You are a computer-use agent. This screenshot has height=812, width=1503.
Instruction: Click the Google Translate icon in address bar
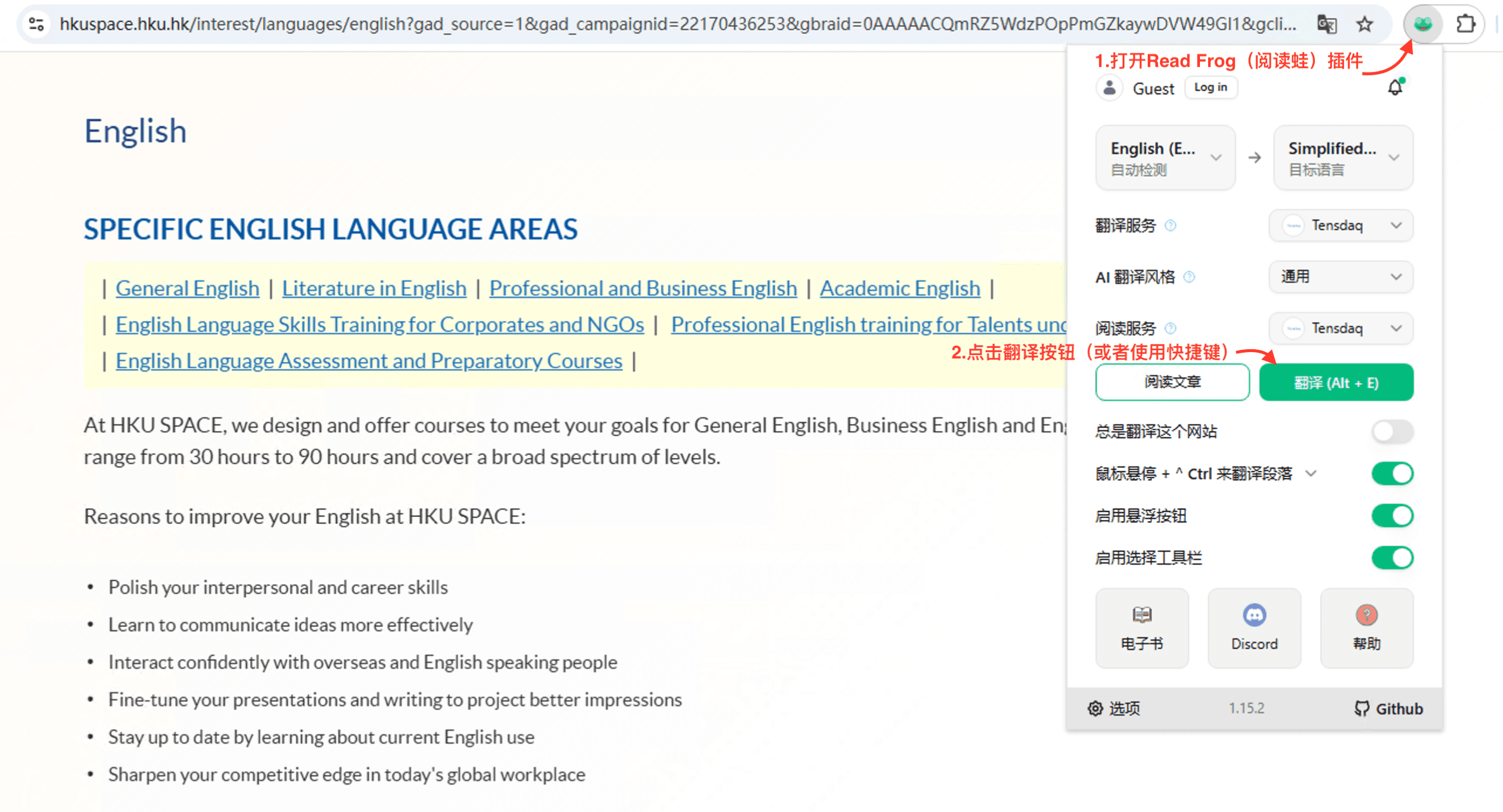tap(1327, 25)
